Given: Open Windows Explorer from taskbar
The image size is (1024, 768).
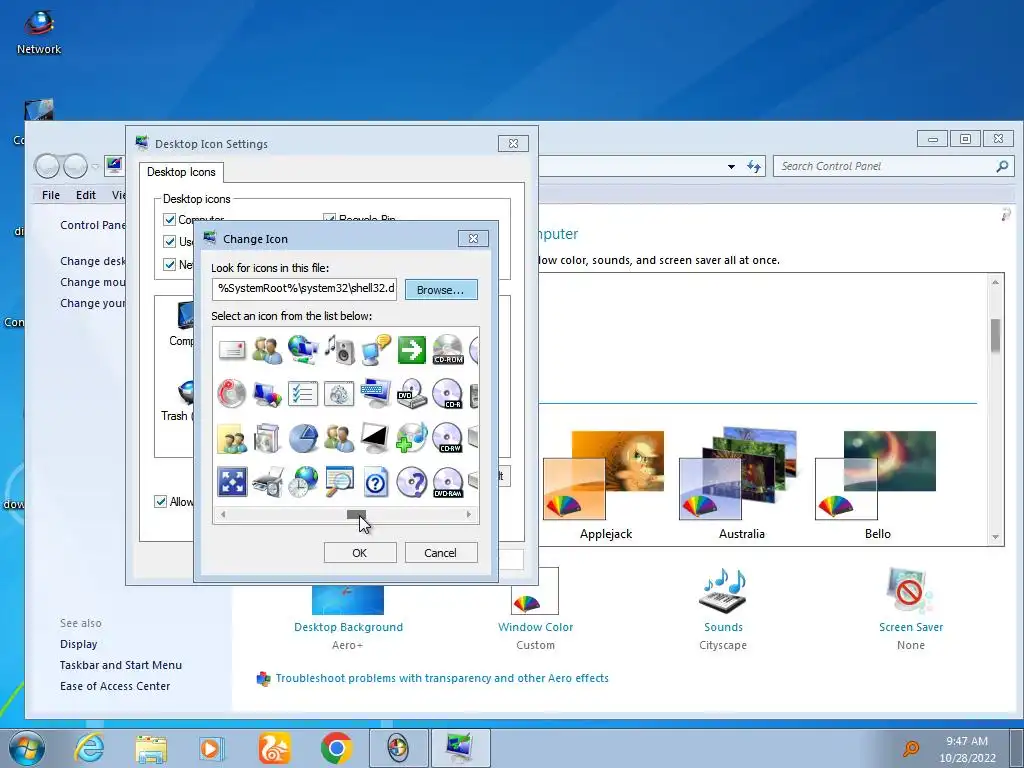Looking at the screenshot, I should click(151, 748).
